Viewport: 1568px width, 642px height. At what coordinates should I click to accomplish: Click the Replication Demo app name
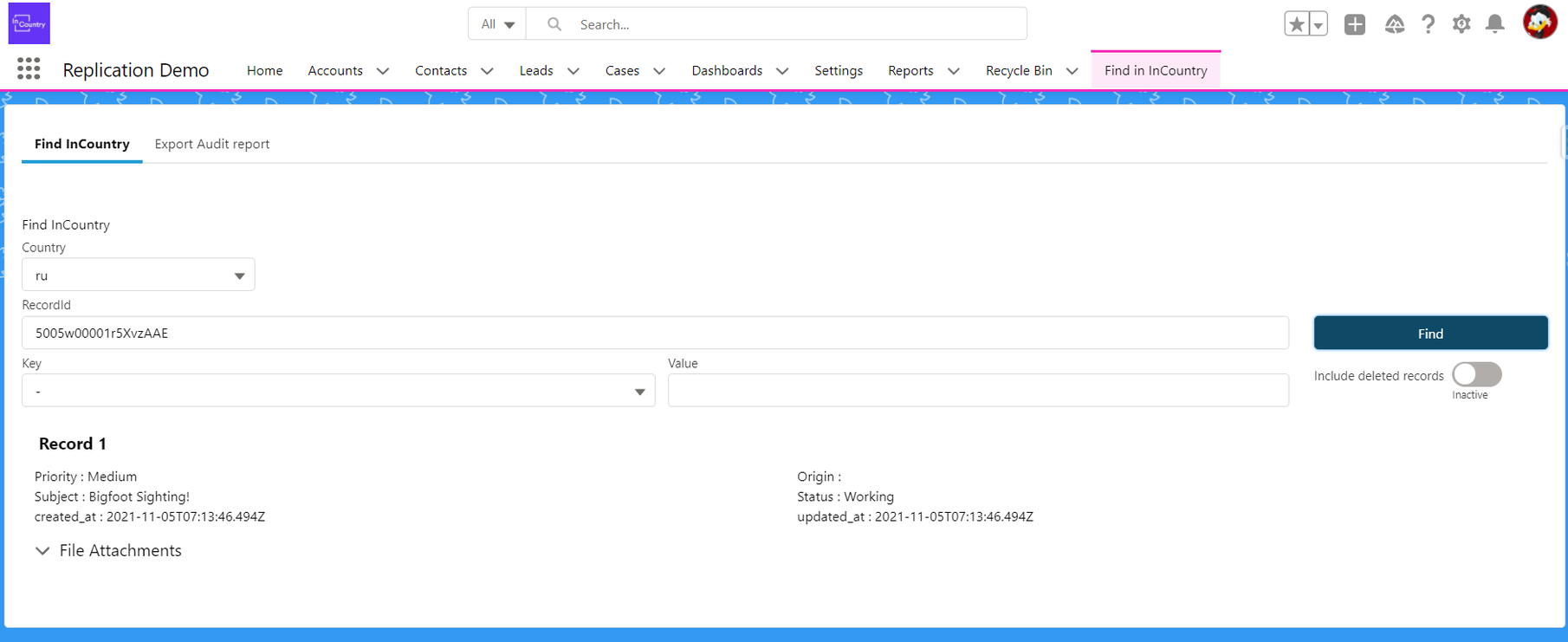point(136,70)
